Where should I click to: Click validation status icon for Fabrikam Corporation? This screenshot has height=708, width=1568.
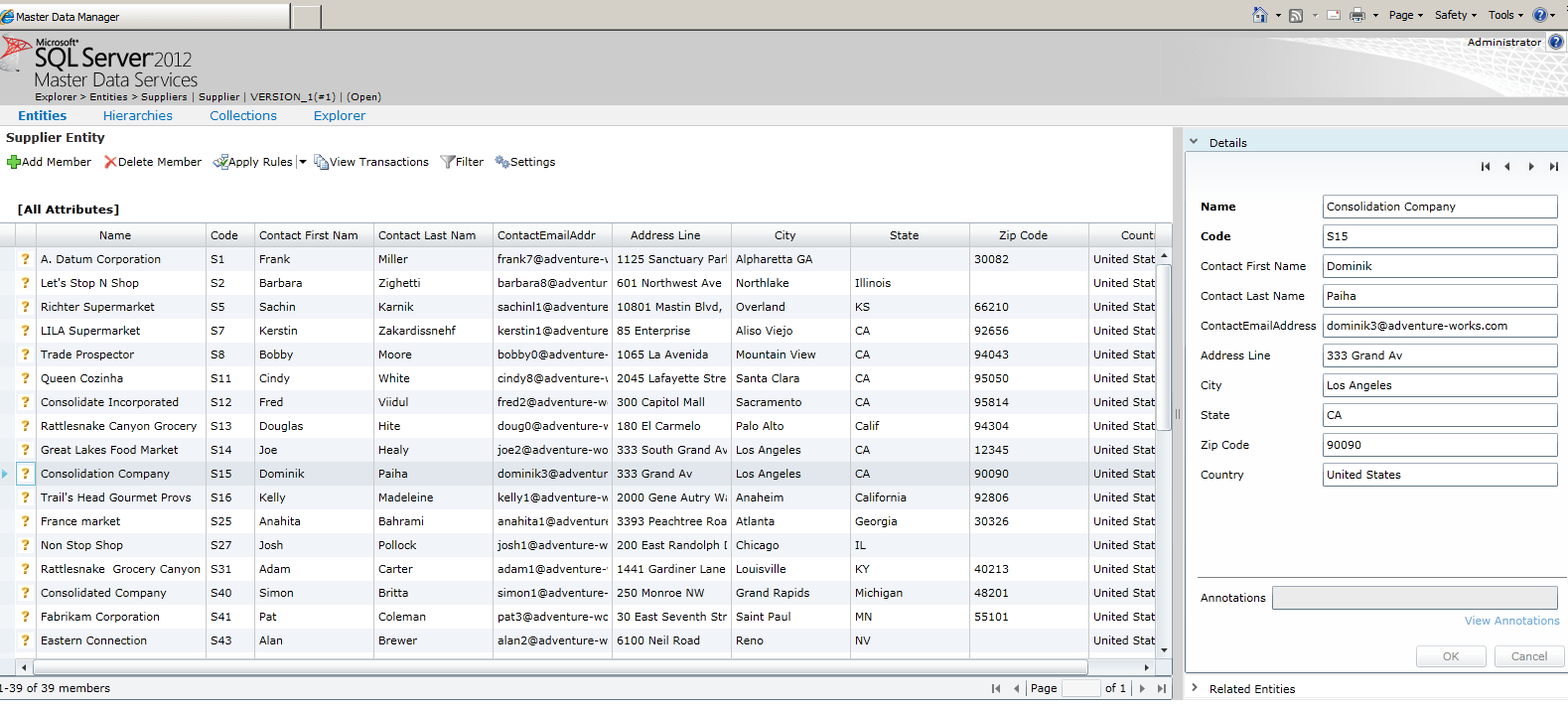[x=26, y=617]
